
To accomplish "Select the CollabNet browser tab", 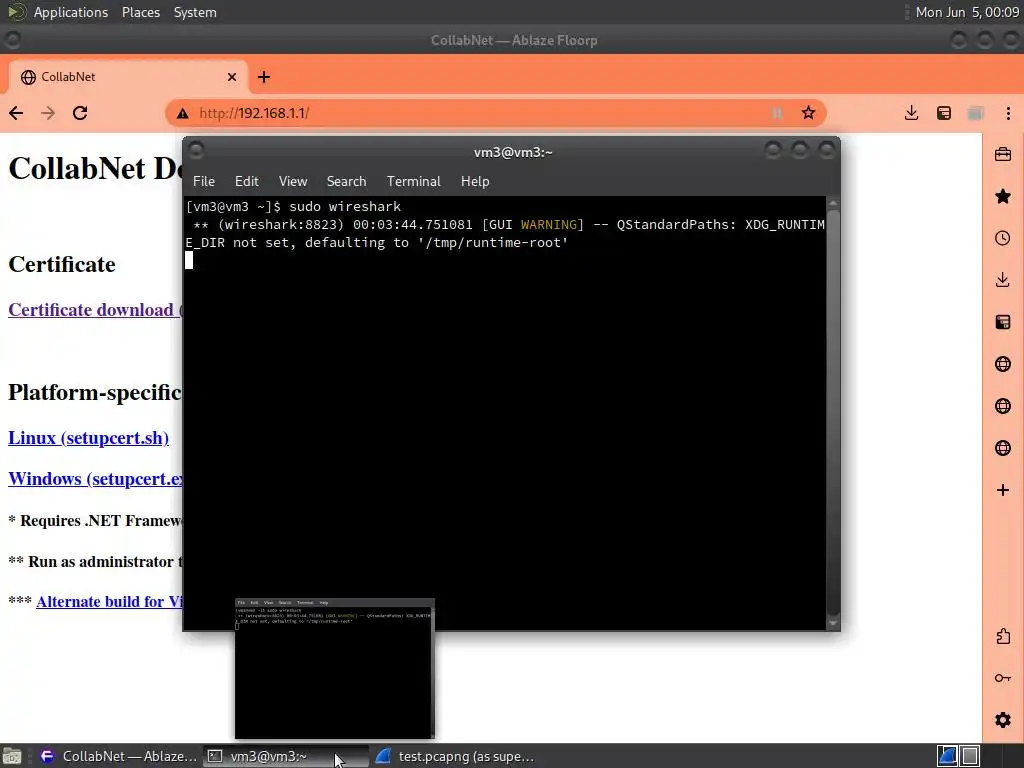I will click(x=127, y=77).
